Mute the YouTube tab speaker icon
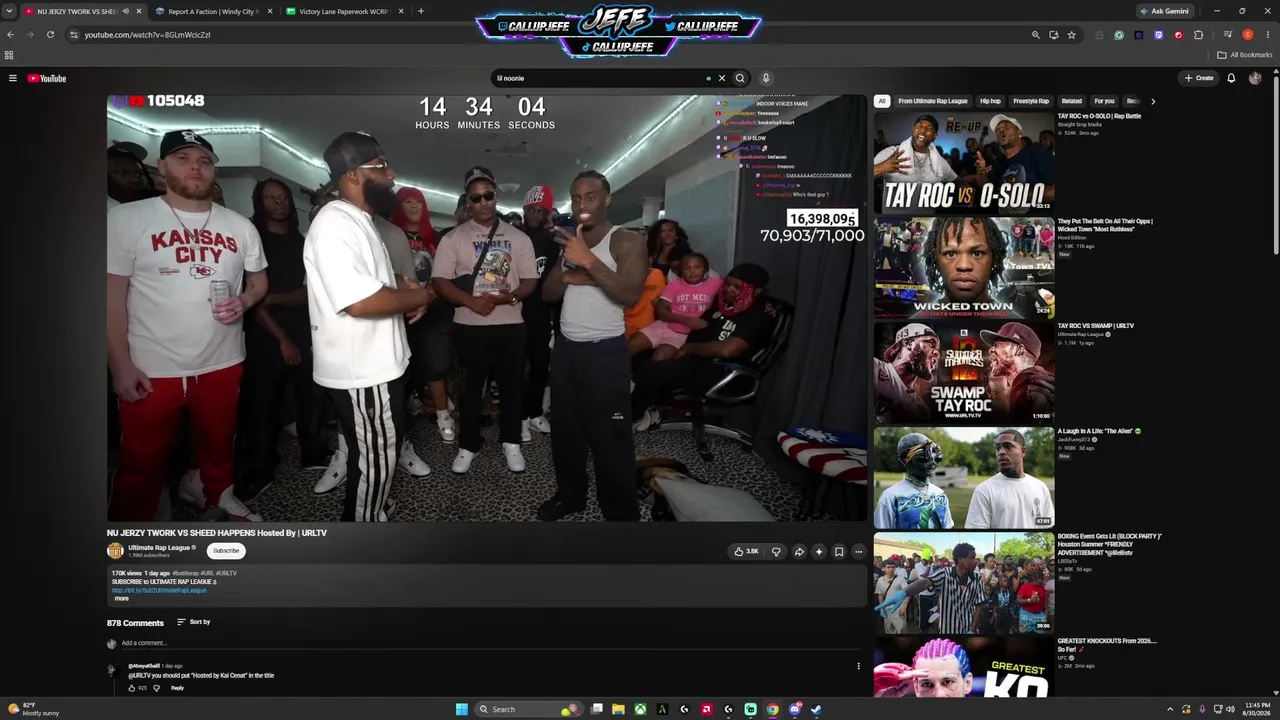 click(125, 11)
